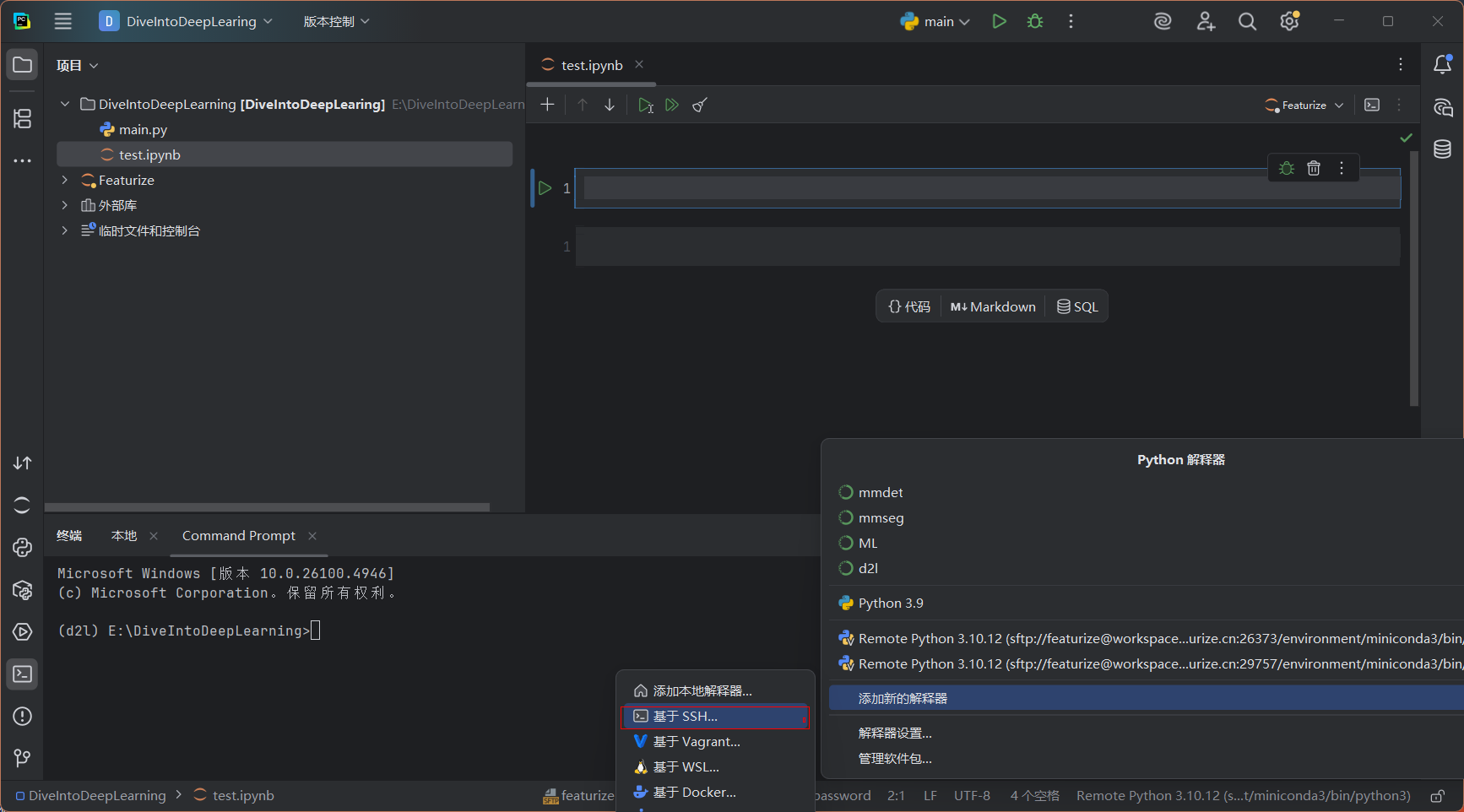
Task: Choose 基于 SSH... from submenu
Action: [x=716, y=717]
